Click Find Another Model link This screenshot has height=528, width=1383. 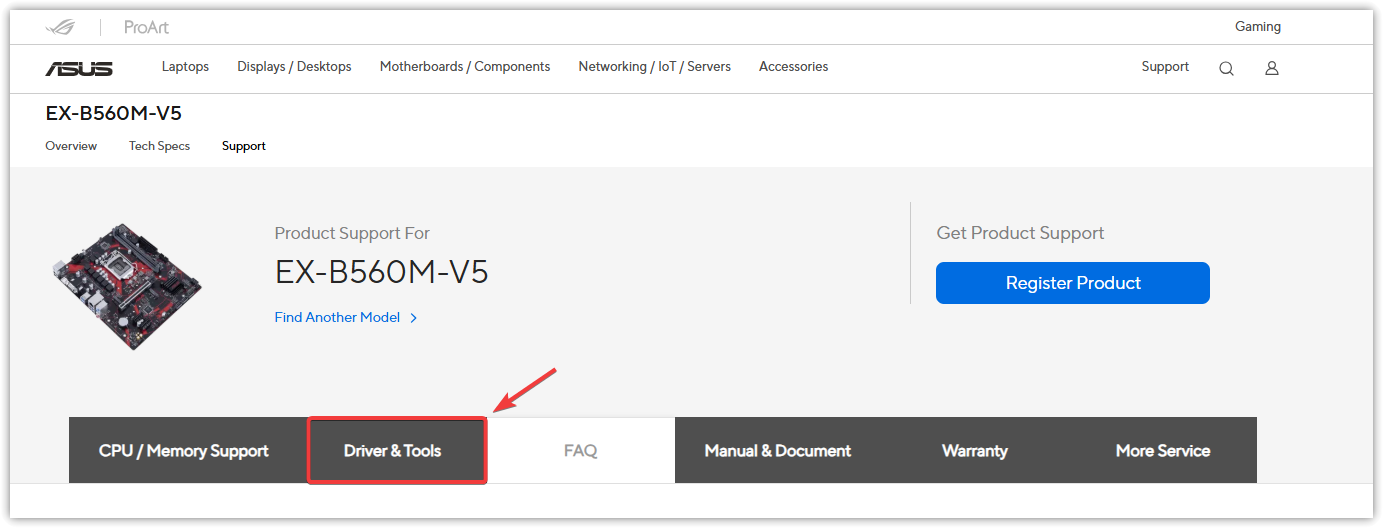[x=346, y=317]
